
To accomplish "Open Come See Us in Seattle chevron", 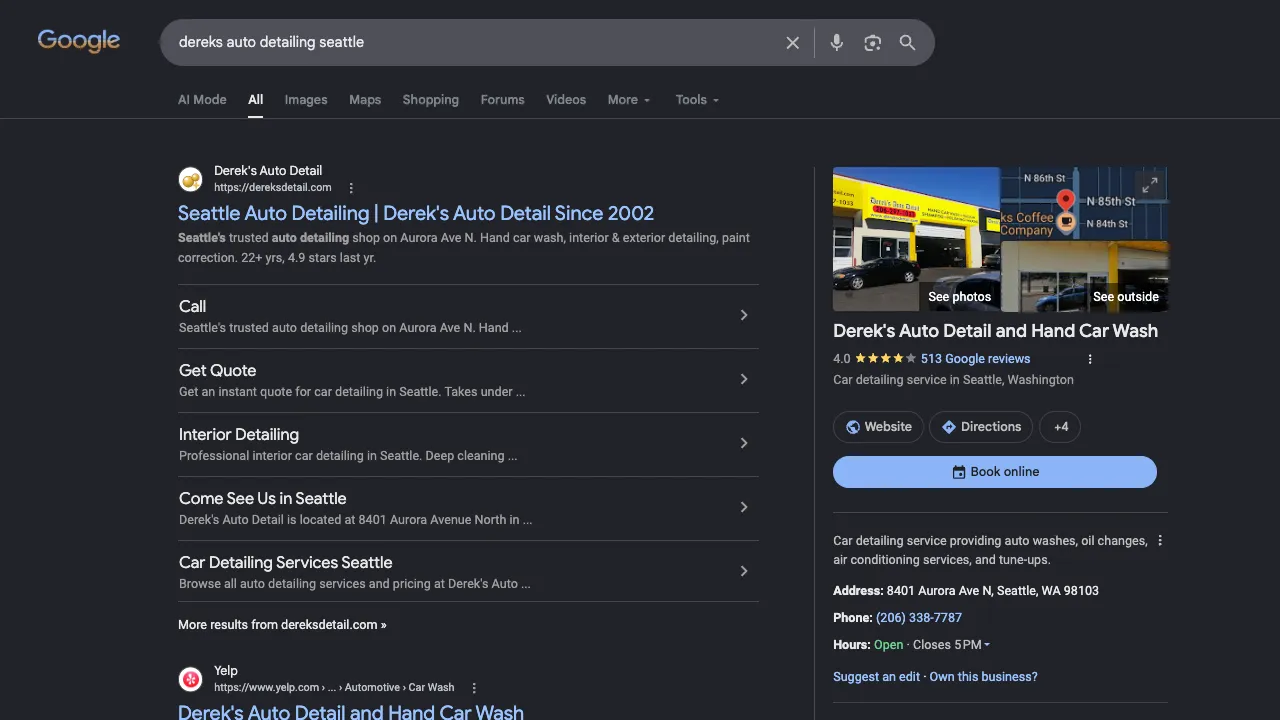I will 743,507.
